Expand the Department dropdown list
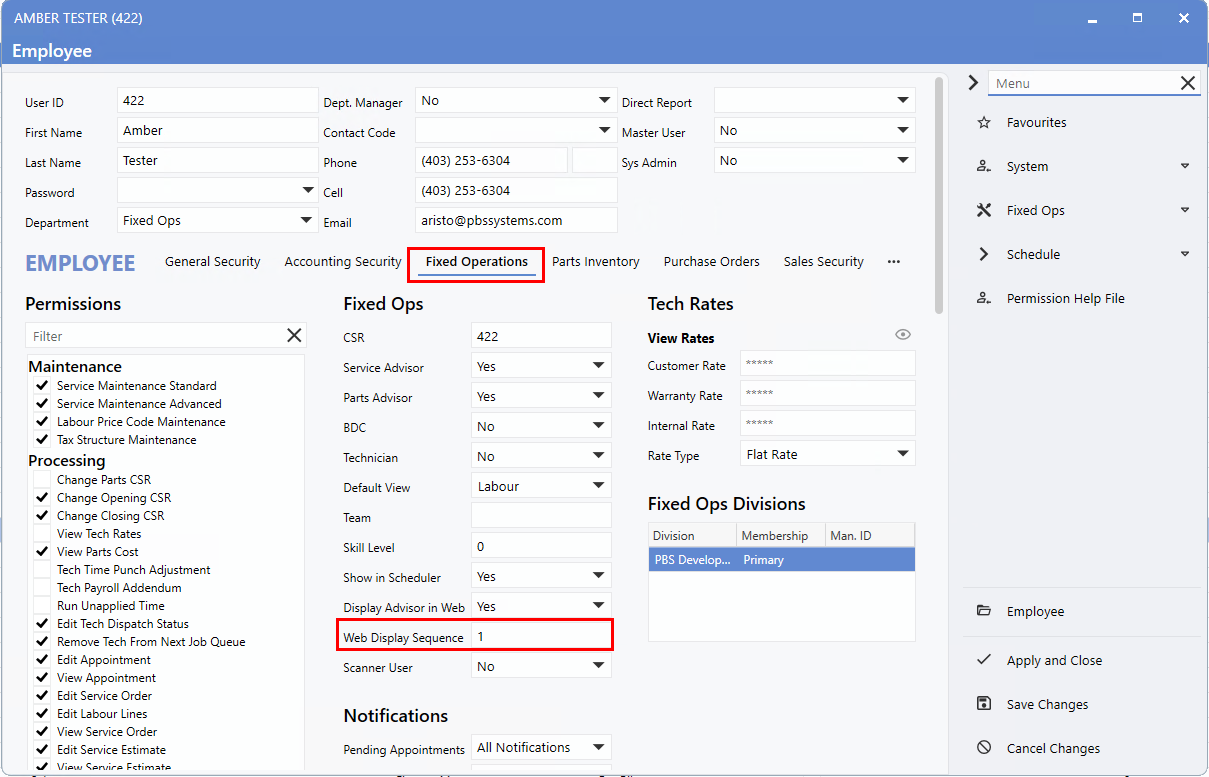The height and width of the screenshot is (777, 1209). (x=305, y=221)
